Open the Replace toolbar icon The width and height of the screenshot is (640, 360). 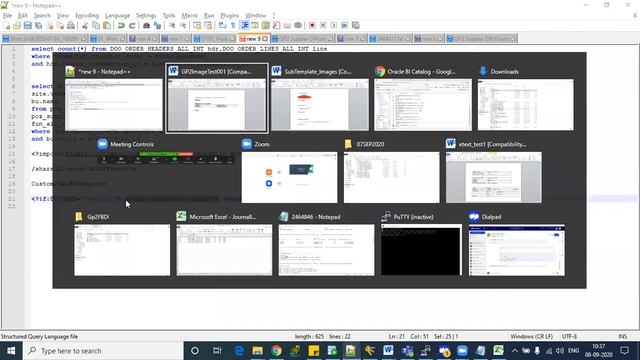tap(157, 26)
